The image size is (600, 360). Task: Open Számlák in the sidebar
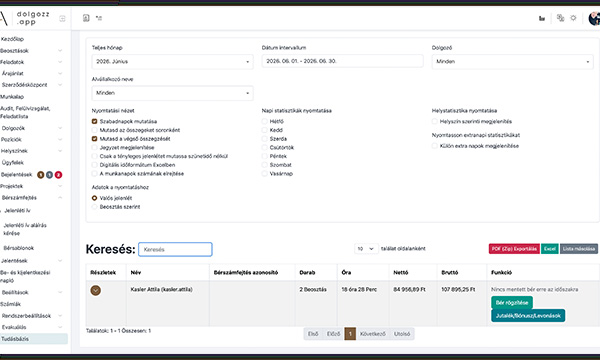pos(11,304)
